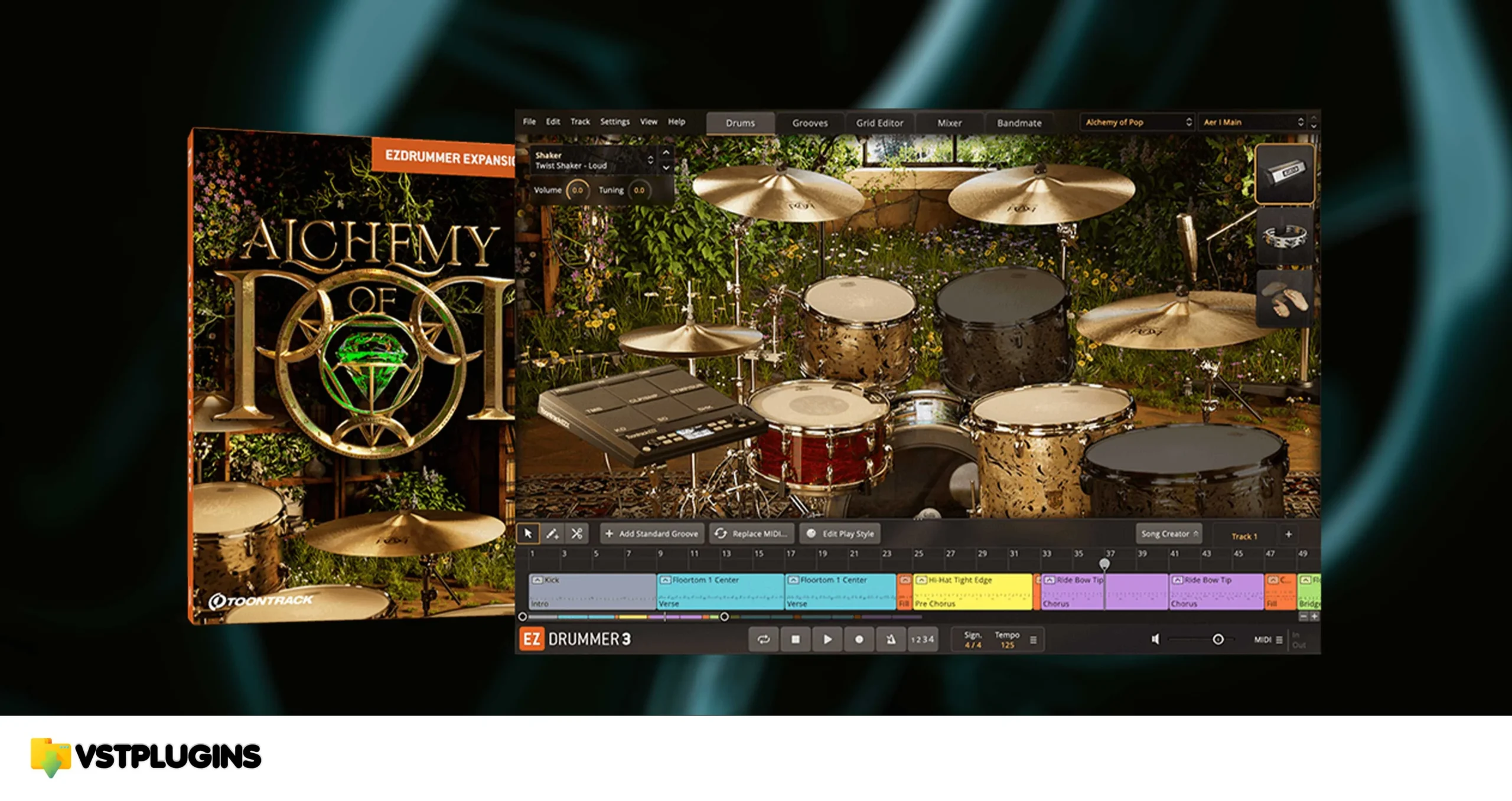Click the hi-hat cymbal

coord(691,339)
